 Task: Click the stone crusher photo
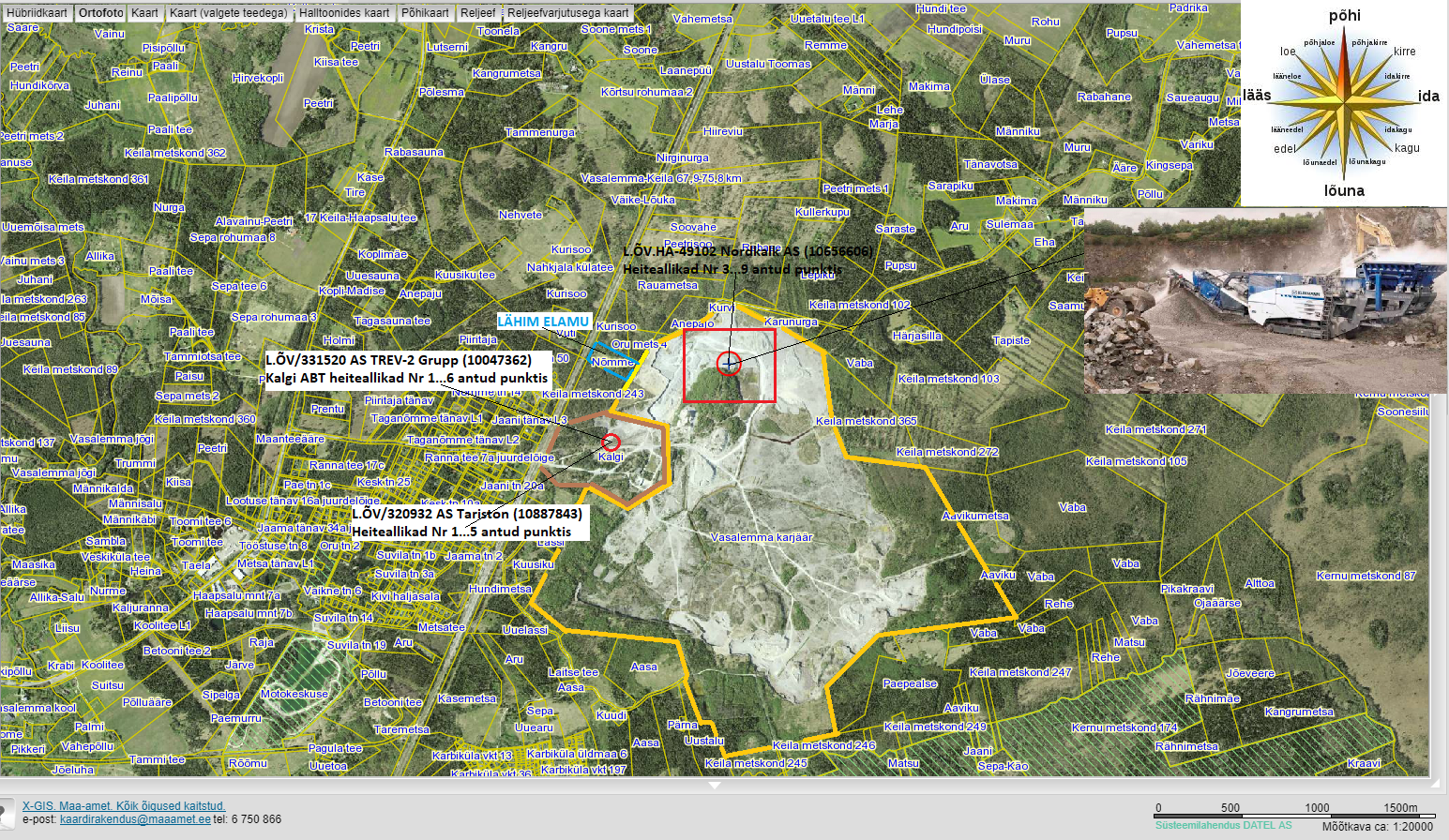[x=1265, y=300]
